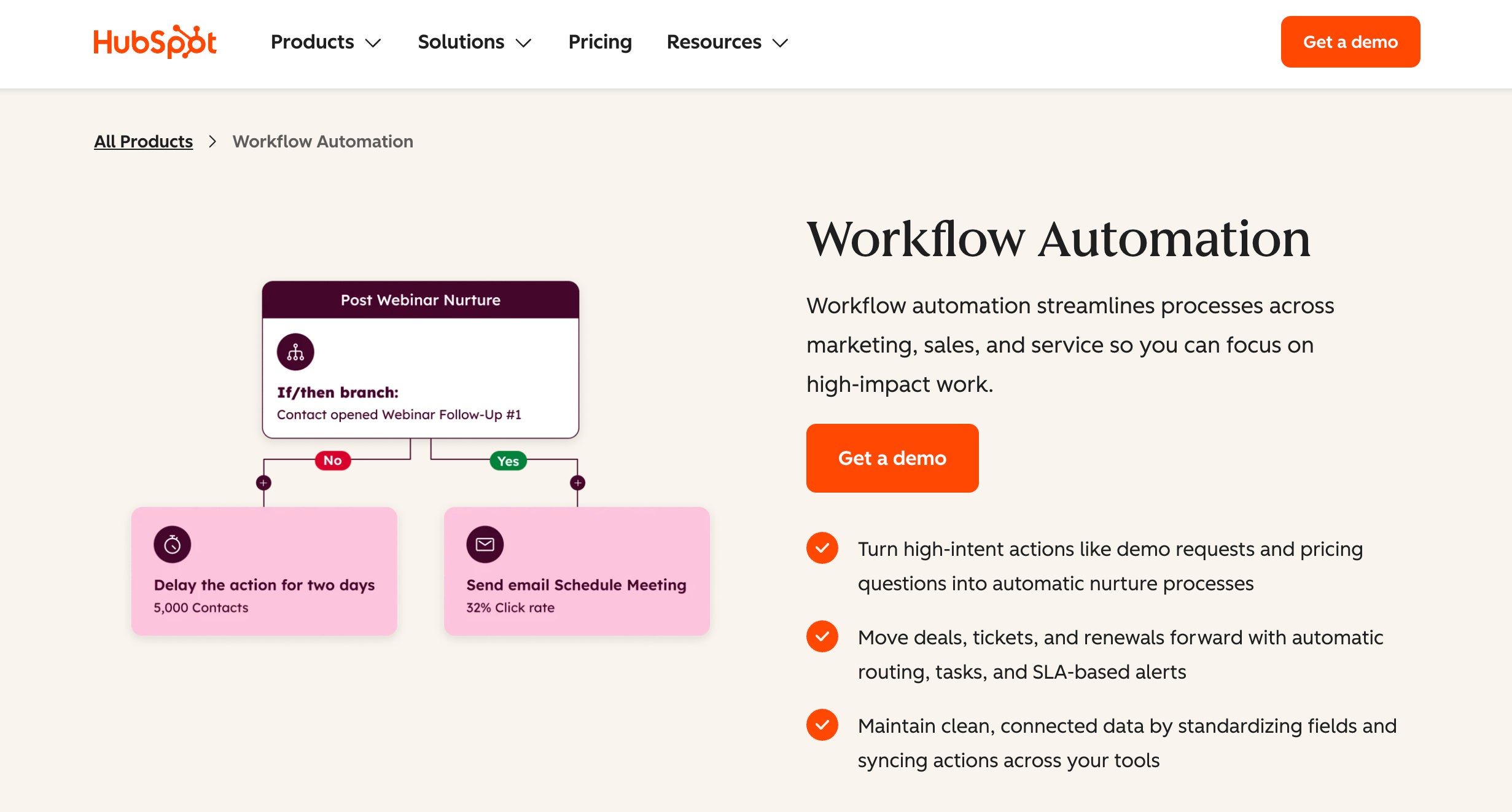The width and height of the screenshot is (1512, 812).
Task: Click Get a demo in header
Action: (x=1350, y=42)
